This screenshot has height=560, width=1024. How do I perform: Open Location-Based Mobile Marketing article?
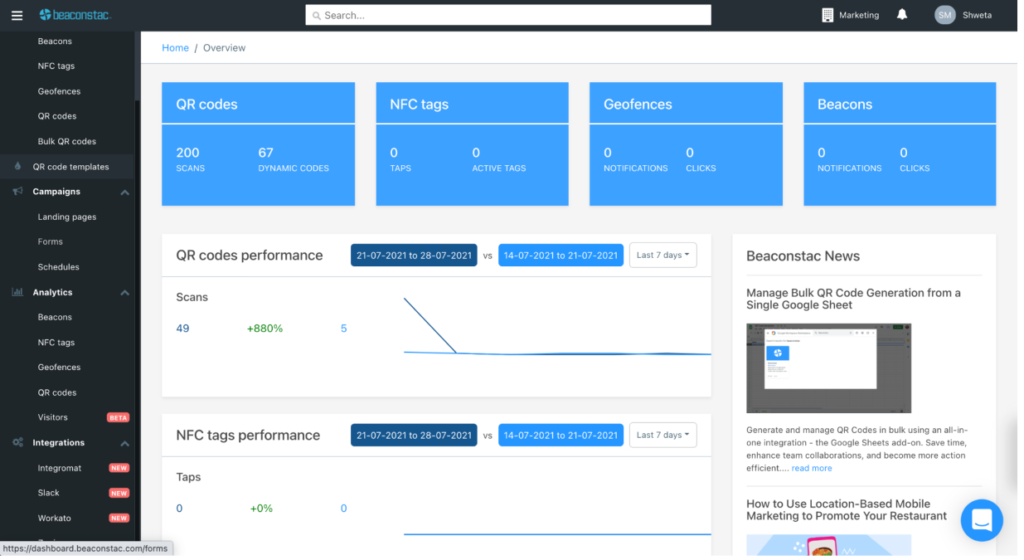click(x=846, y=510)
